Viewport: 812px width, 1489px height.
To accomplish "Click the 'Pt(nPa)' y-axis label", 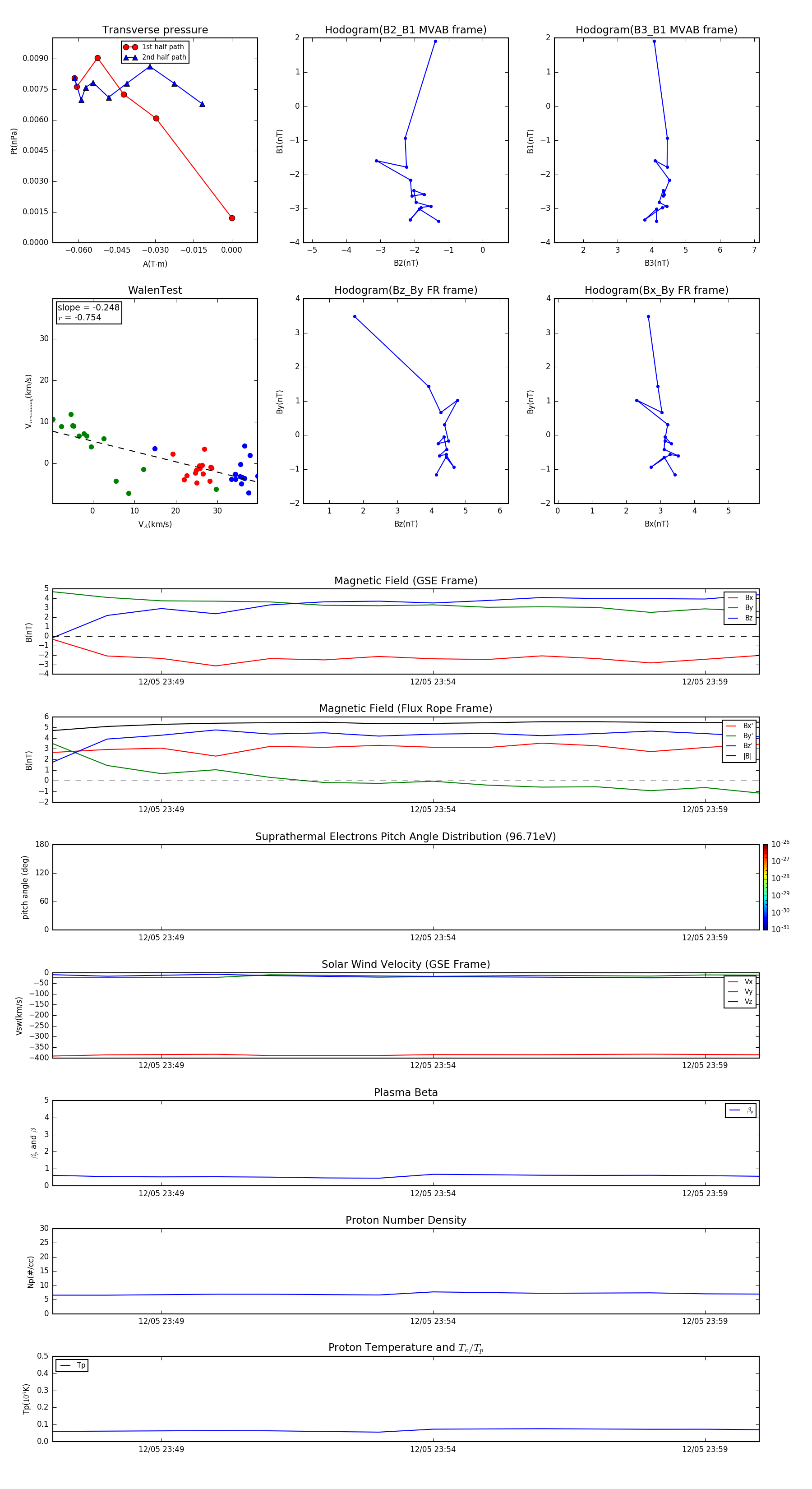I will tap(14, 141).
